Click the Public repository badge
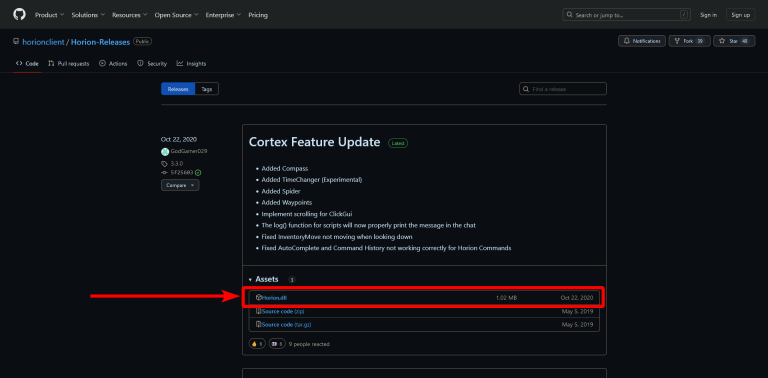768x378 pixels. 143,42
